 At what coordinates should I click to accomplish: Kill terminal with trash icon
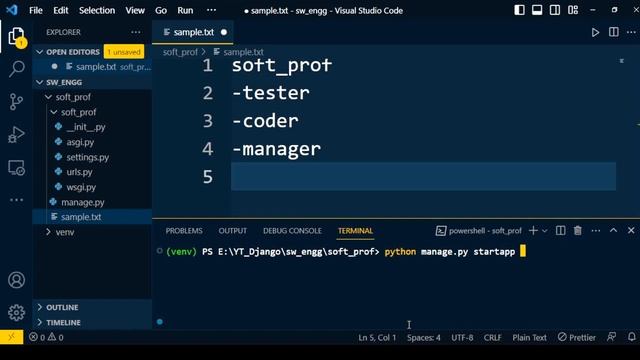pos(578,231)
